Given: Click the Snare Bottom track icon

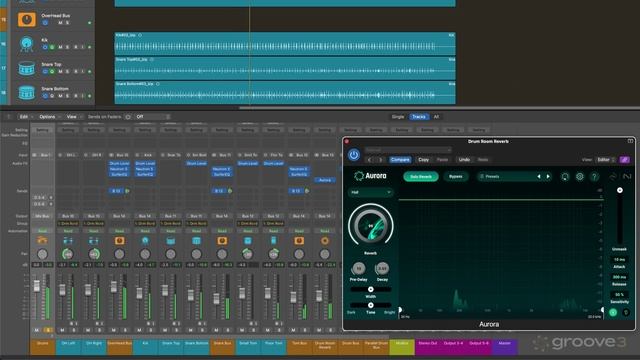Looking at the screenshot, I should 27,93.
